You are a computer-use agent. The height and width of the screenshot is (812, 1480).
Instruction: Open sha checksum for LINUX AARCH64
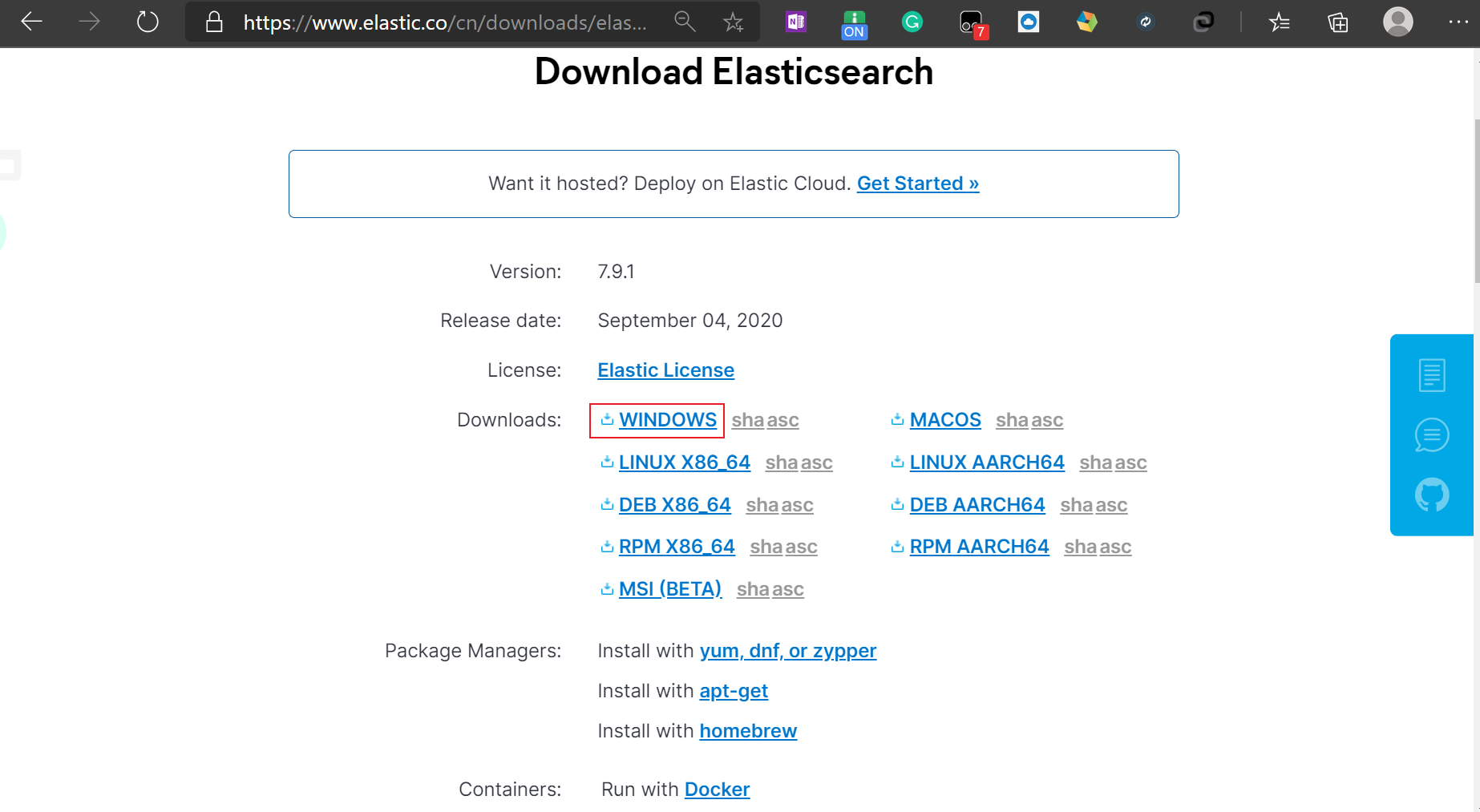pyautogui.click(x=1096, y=463)
